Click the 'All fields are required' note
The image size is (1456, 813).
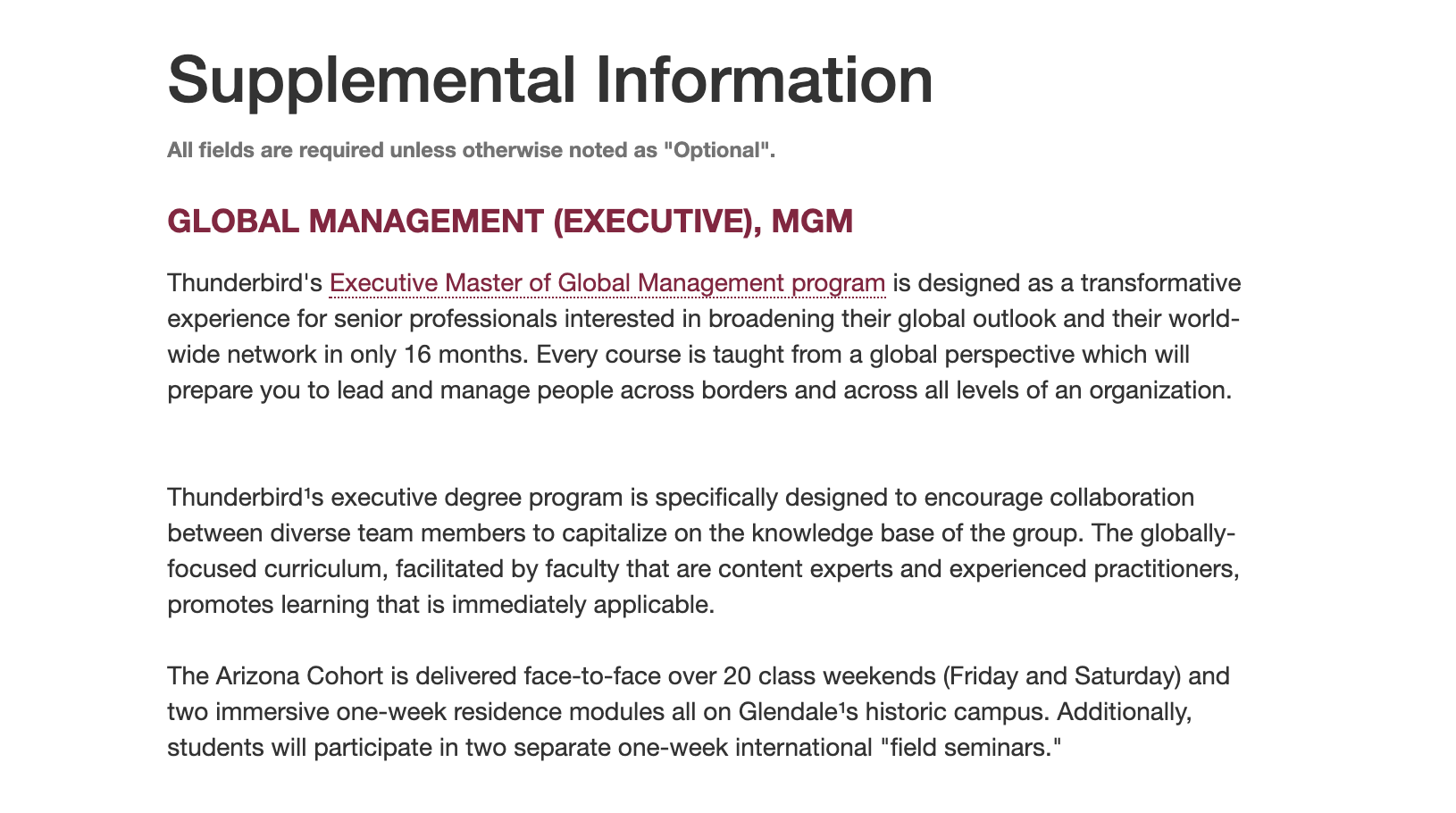[472, 150]
